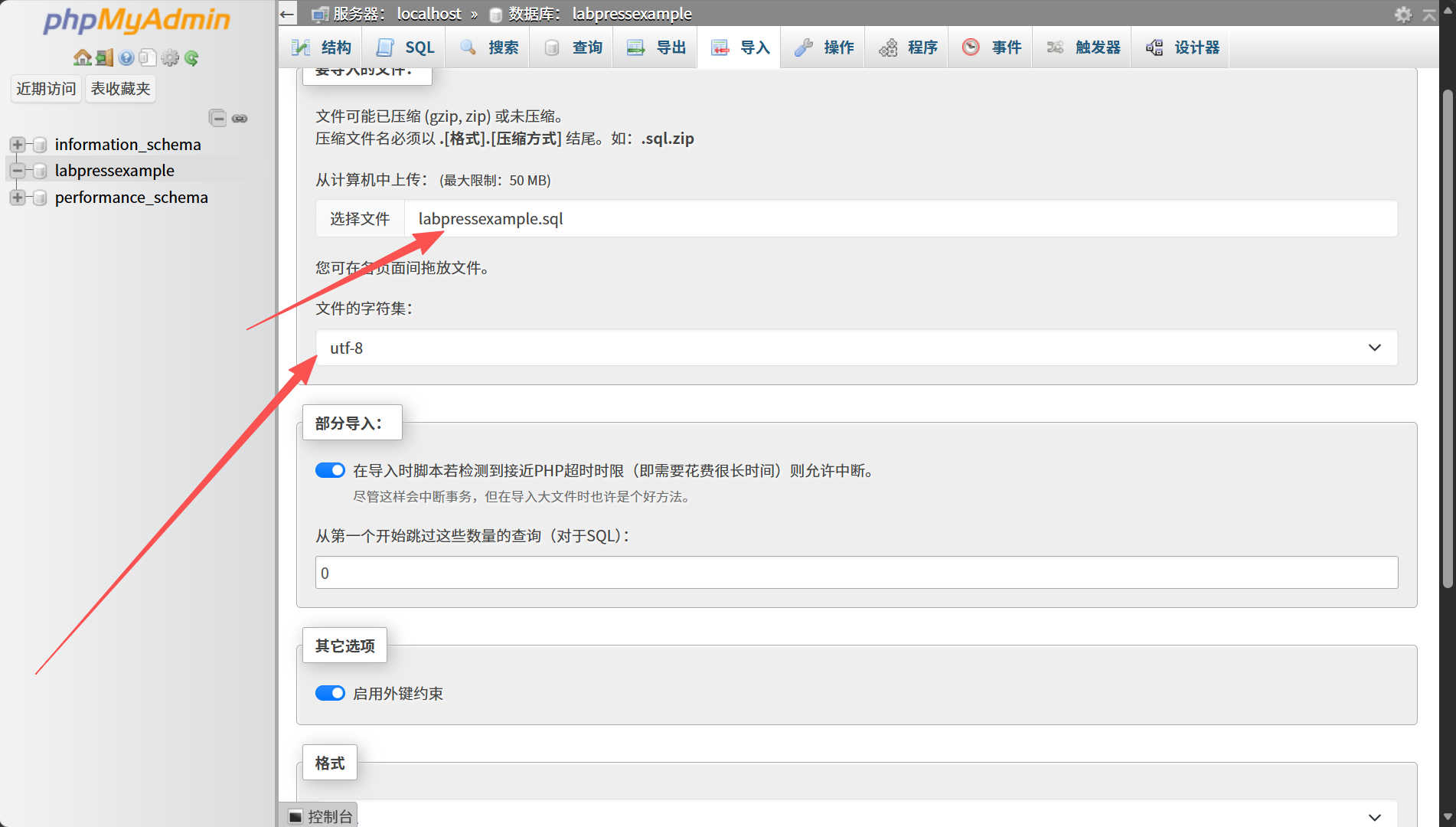
Task: Open the 触发器 (Triggers) tab
Action: coord(1082,47)
